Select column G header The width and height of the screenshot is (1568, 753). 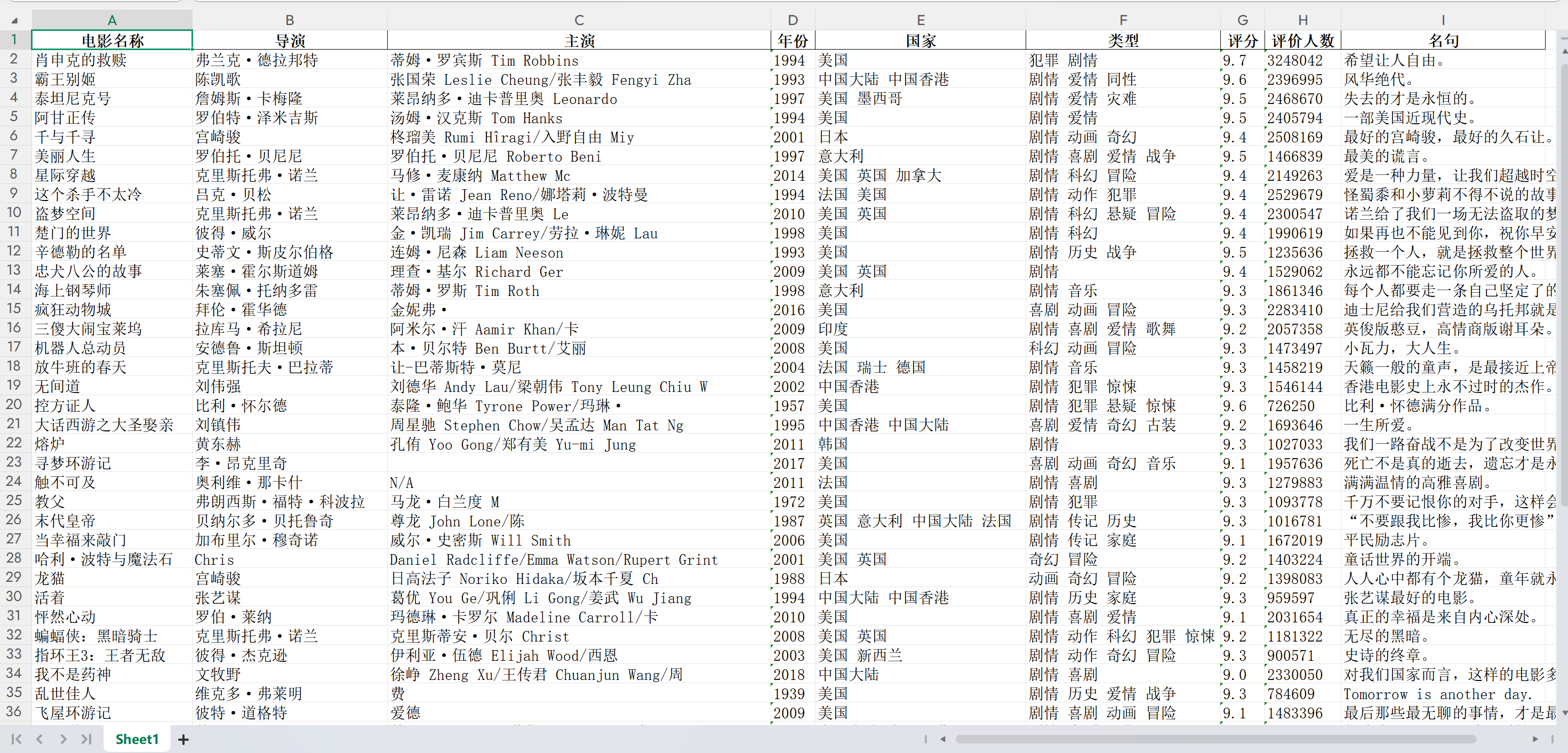(x=1242, y=20)
